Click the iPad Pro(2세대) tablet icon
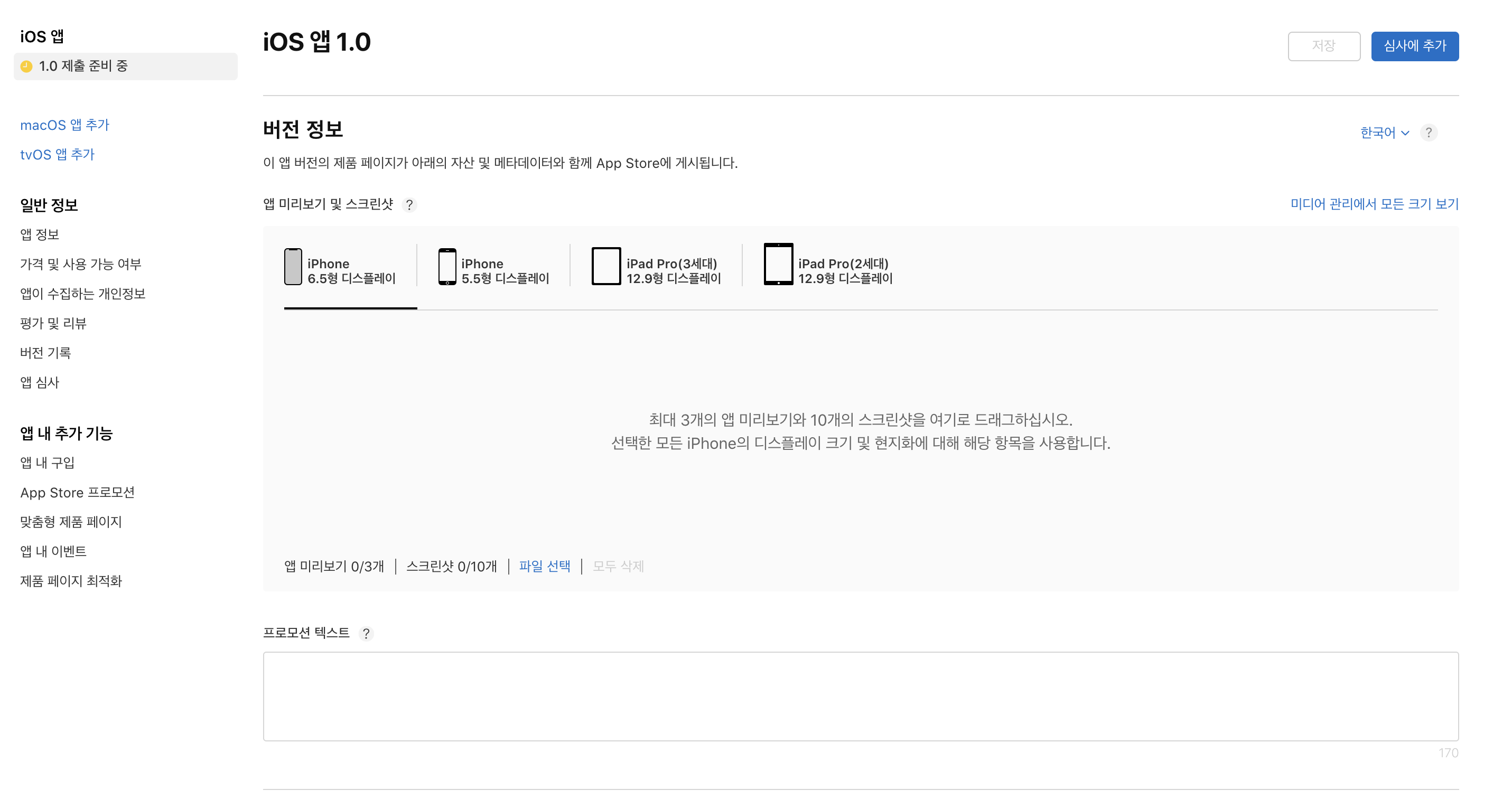This screenshot has width=1512, height=809. pos(778,265)
